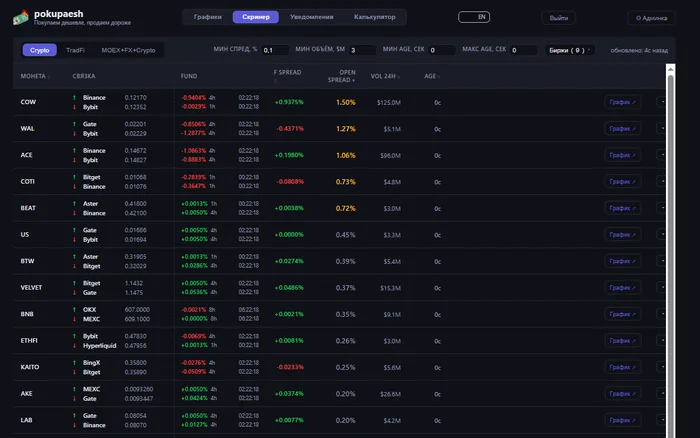Click the OKX exchange in BNB row
Viewport: 700px width, 438px height.
pyautogui.click(x=89, y=309)
